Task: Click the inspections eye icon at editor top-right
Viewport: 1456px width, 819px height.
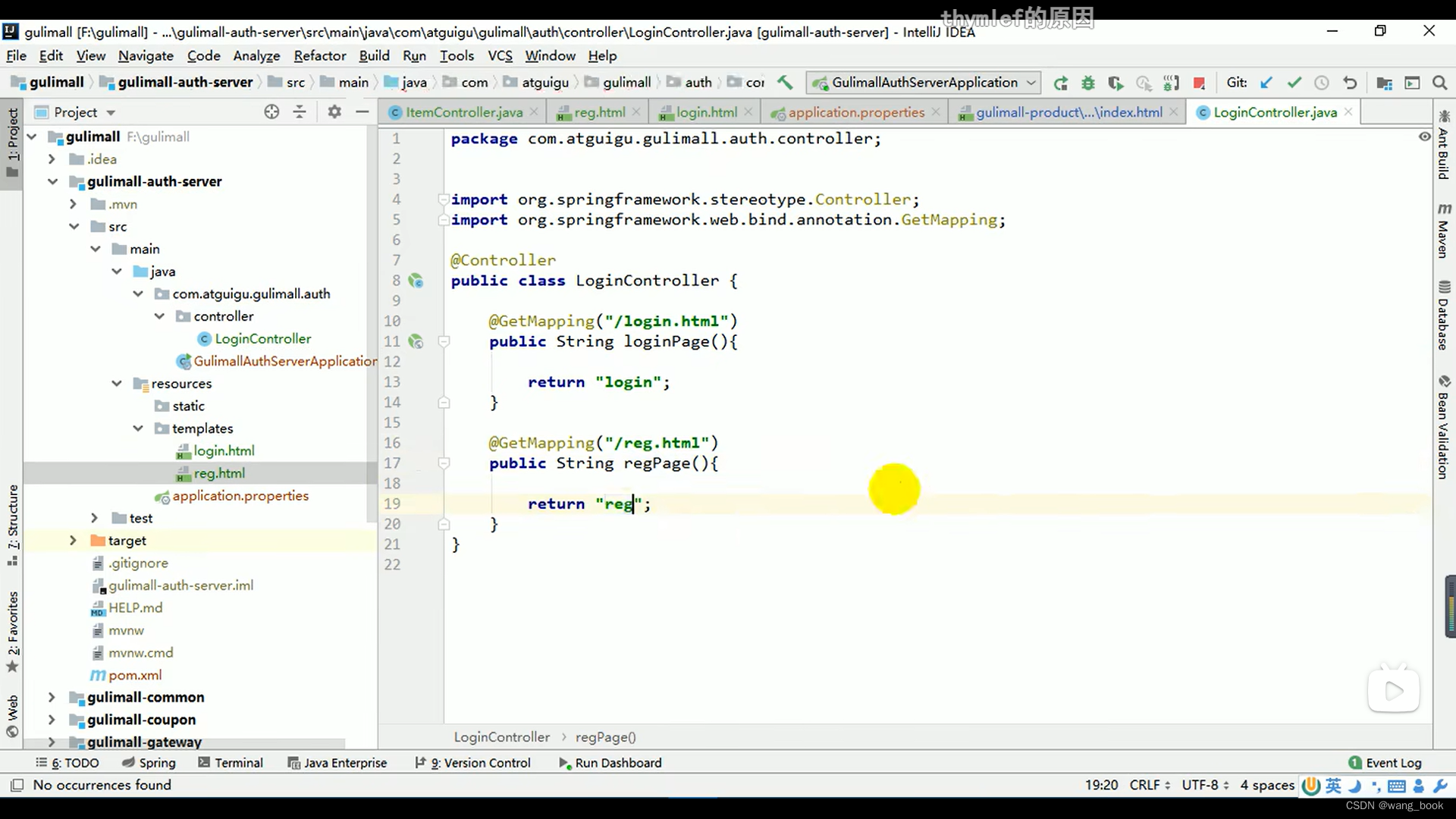Action: [x=1424, y=136]
